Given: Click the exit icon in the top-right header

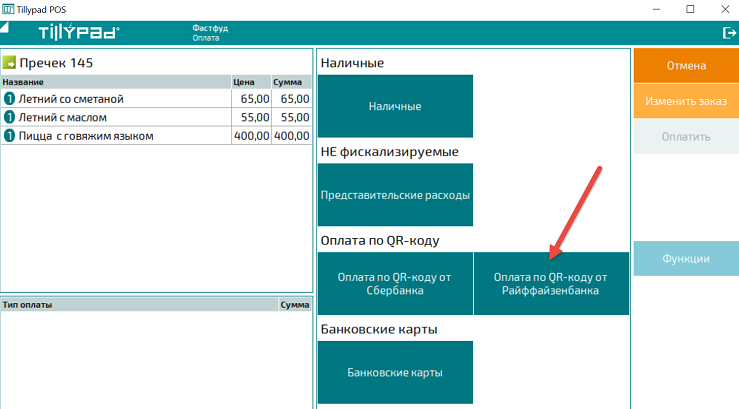Looking at the screenshot, I should point(728,33).
